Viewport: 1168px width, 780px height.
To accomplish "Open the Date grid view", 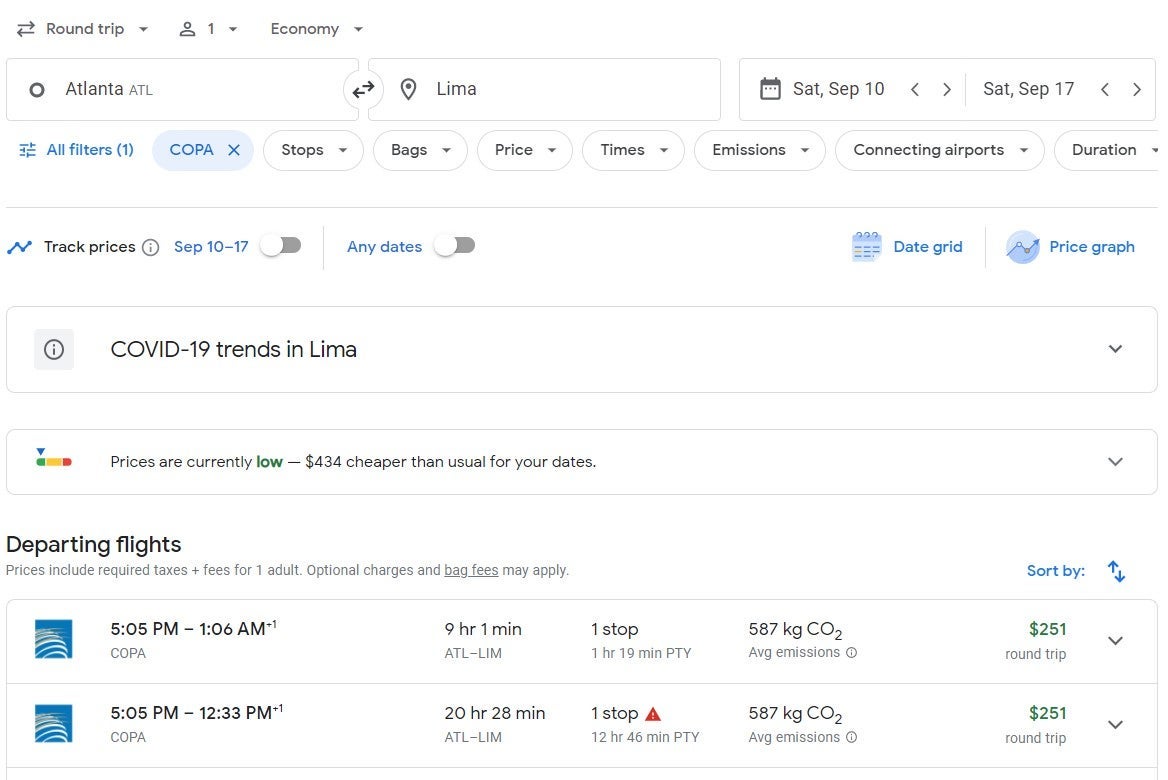I will point(907,247).
